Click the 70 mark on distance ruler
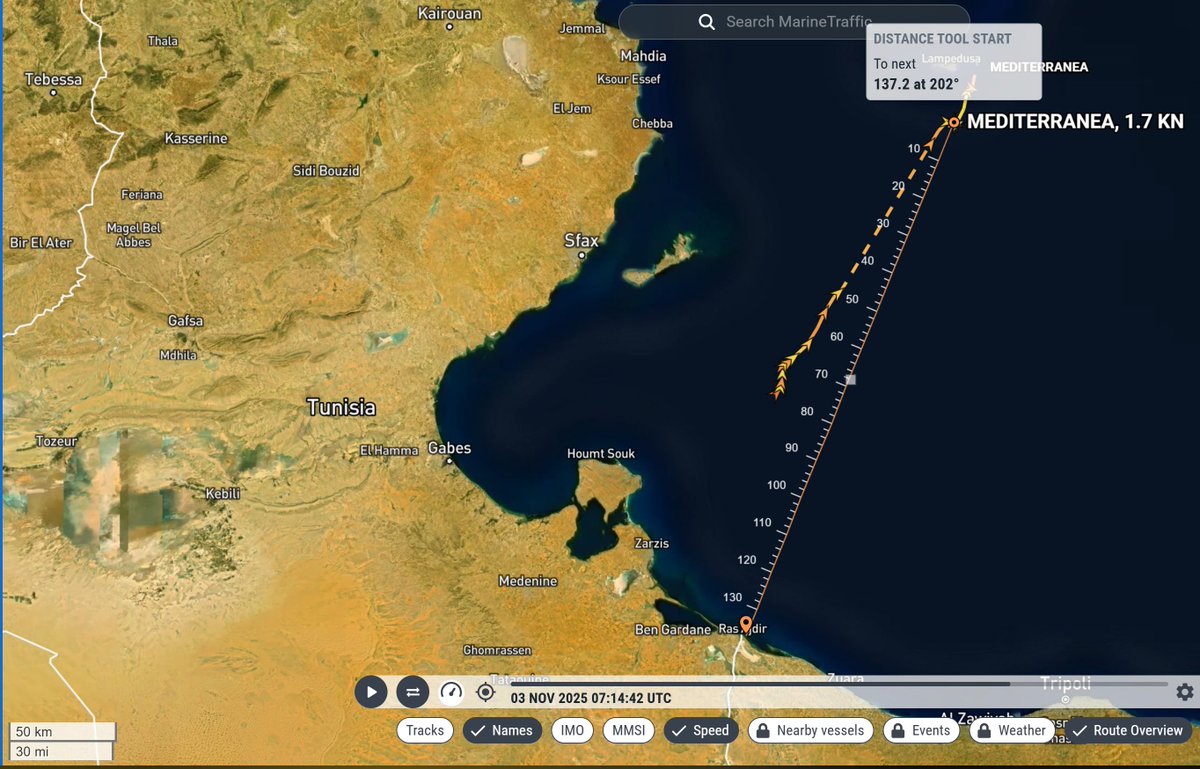Image resolution: width=1200 pixels, height=769 pixels. [x=822, y=374]
